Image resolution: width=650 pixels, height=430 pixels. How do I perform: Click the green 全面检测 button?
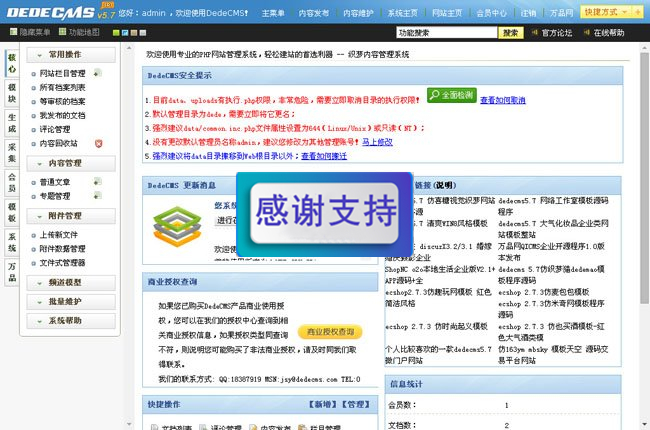coord(451,95)
